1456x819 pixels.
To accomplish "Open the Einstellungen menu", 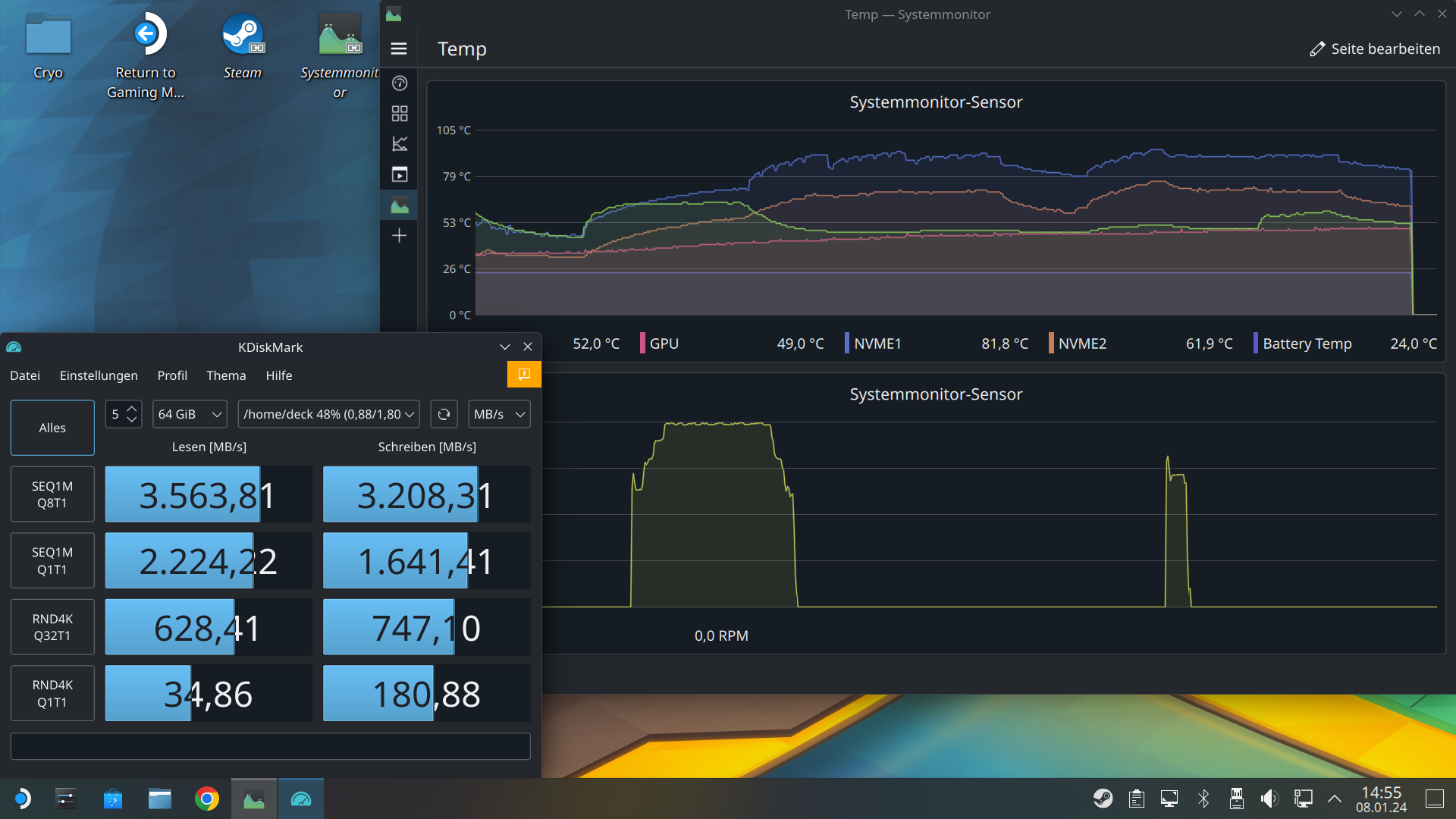I will [99, 375].
